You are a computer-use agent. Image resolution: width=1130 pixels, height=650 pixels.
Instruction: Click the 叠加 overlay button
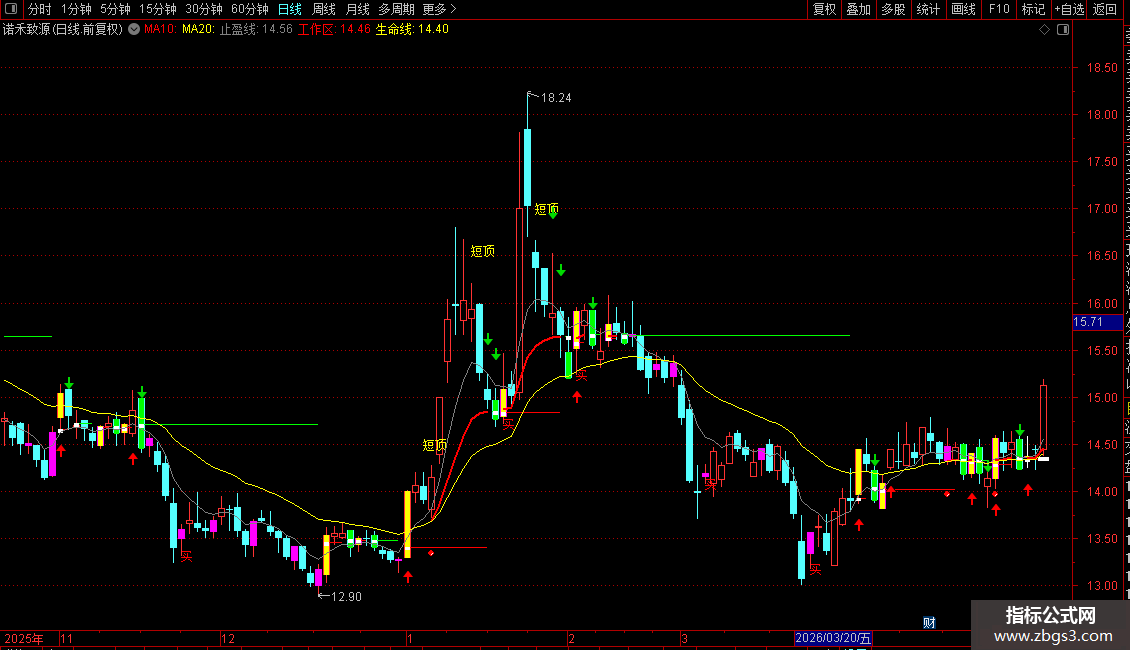pos(858,9)
